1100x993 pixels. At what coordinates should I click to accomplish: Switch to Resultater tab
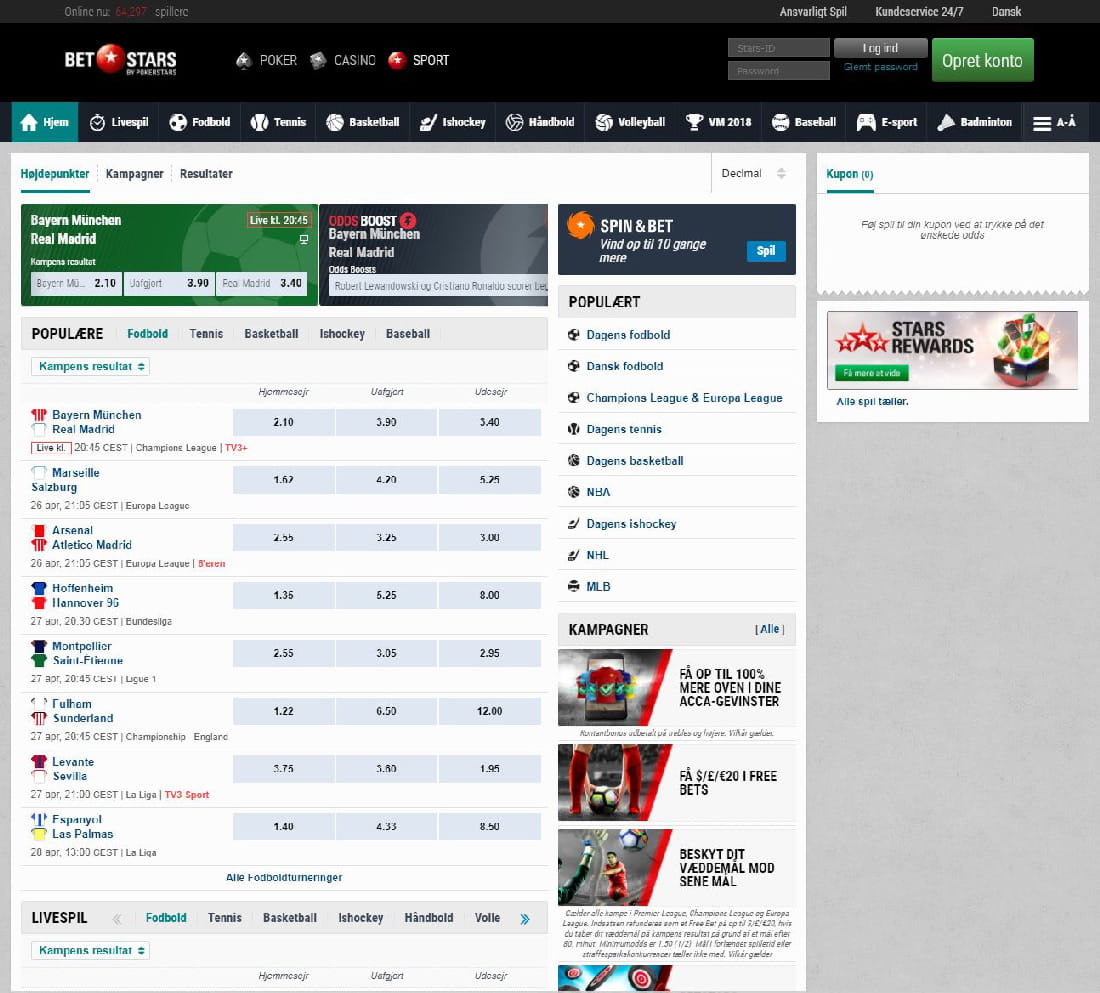pos(206,173)
